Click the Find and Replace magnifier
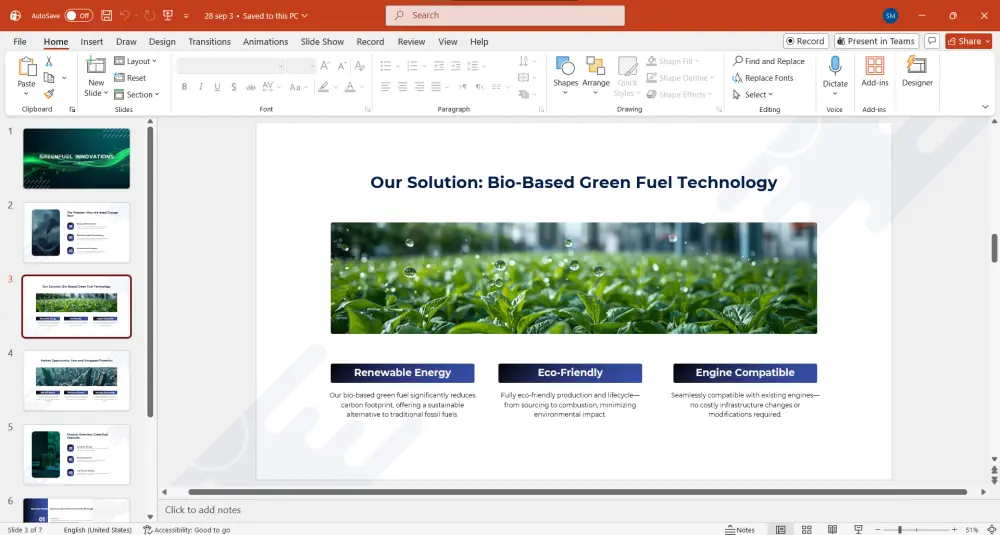Screen dimensions: 1000x535 pos(738,61)
